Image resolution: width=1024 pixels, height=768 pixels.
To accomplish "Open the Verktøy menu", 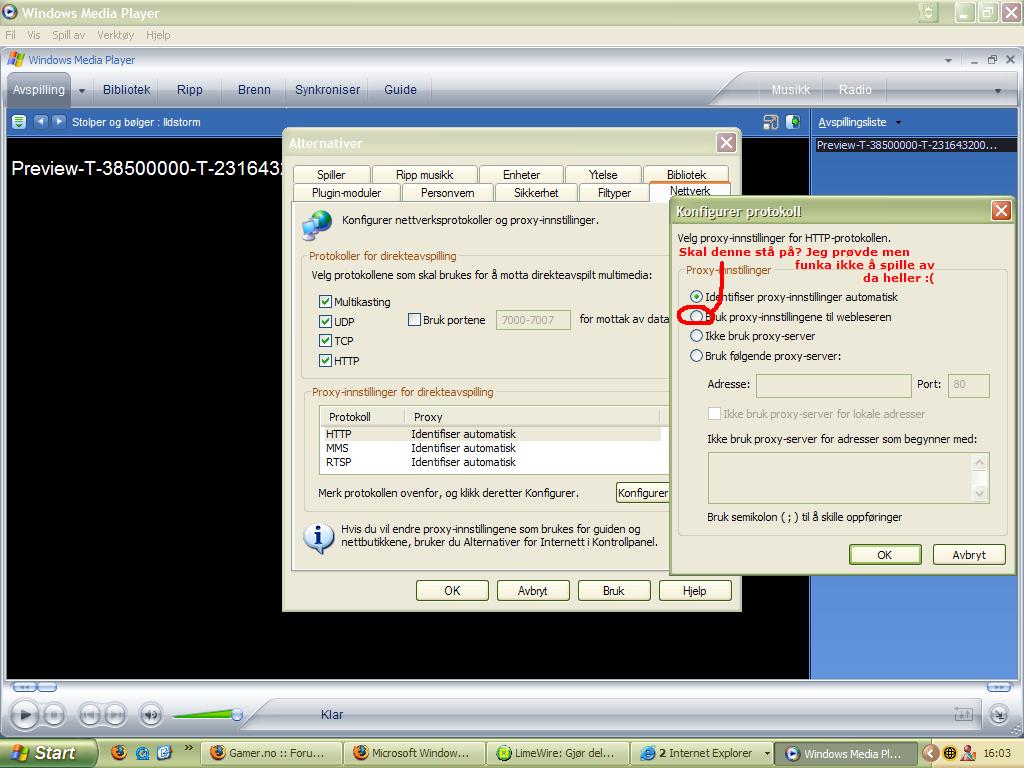I will coord(116,35).
